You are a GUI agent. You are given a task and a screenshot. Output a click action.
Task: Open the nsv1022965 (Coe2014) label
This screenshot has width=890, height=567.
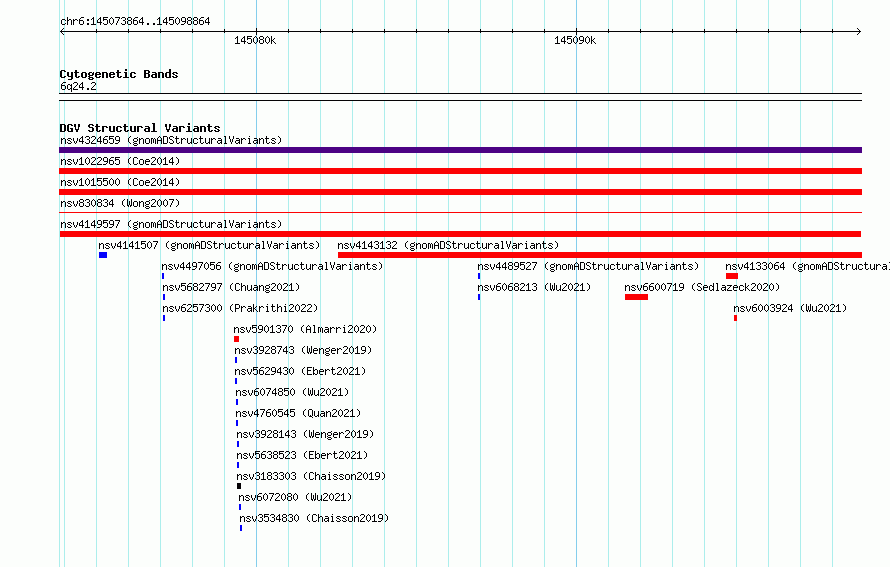(x=120, y=161)
